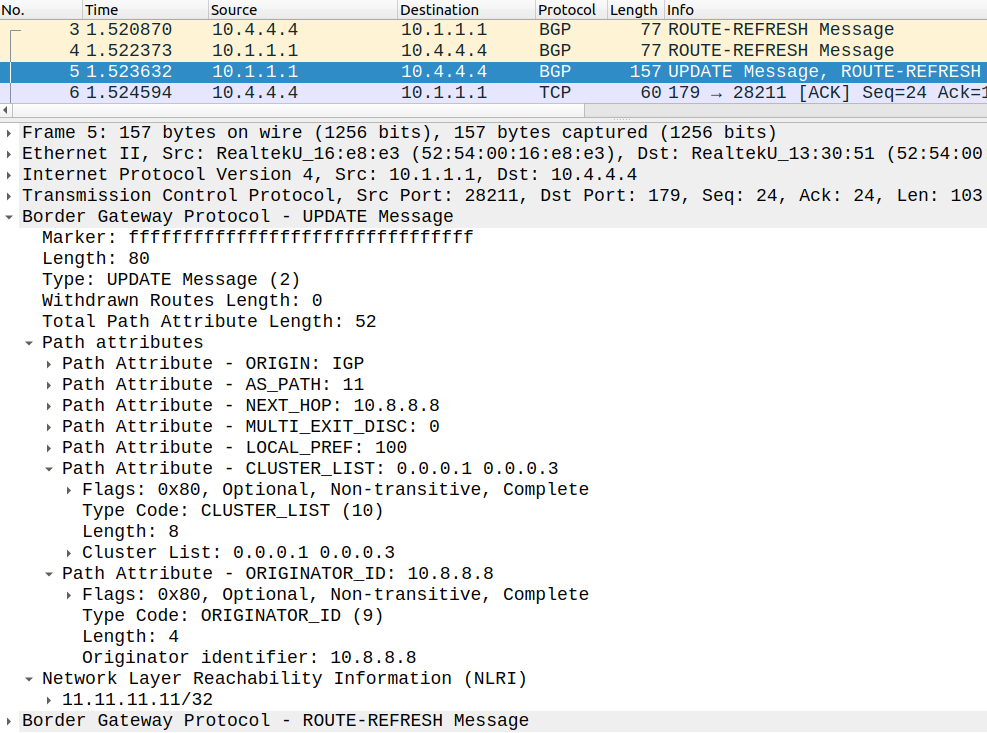This screenshot has height=733, width=987.
Task: Expand the ORIGINATOR_ID Flags 0x80 row
Action: [69, 594]
